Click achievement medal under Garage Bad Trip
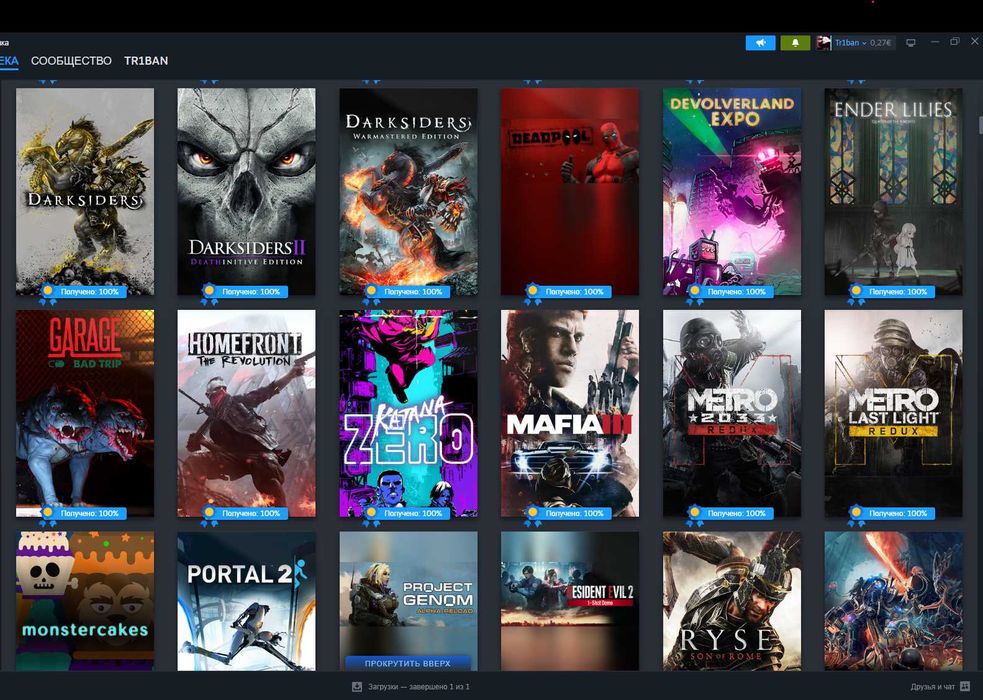 (x=47, y=515)
